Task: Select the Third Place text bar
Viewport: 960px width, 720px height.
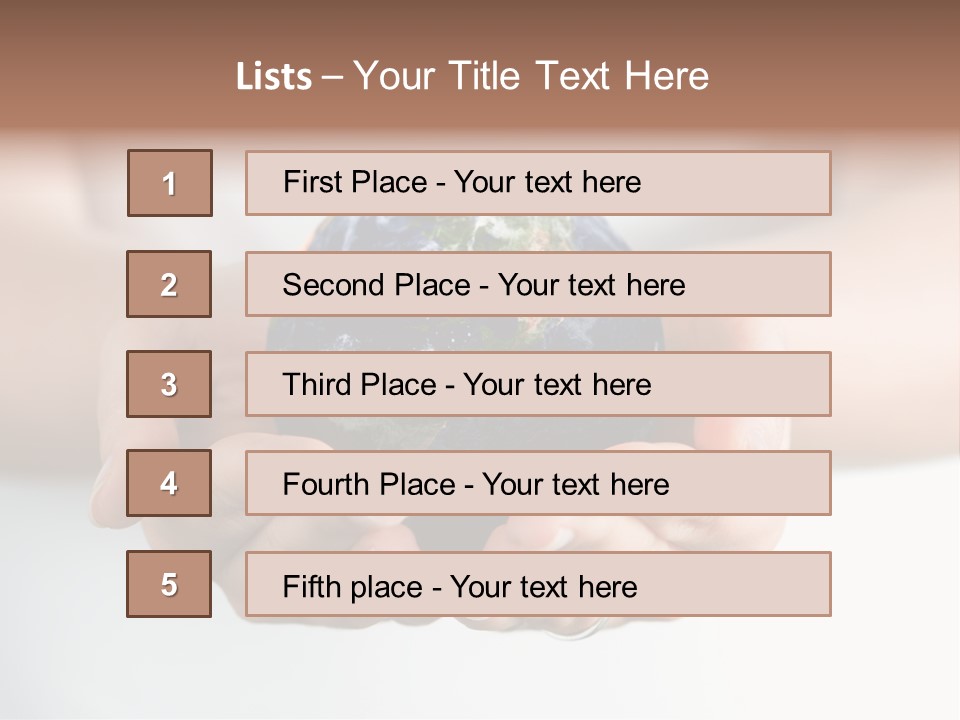Action: coord(538,384)
